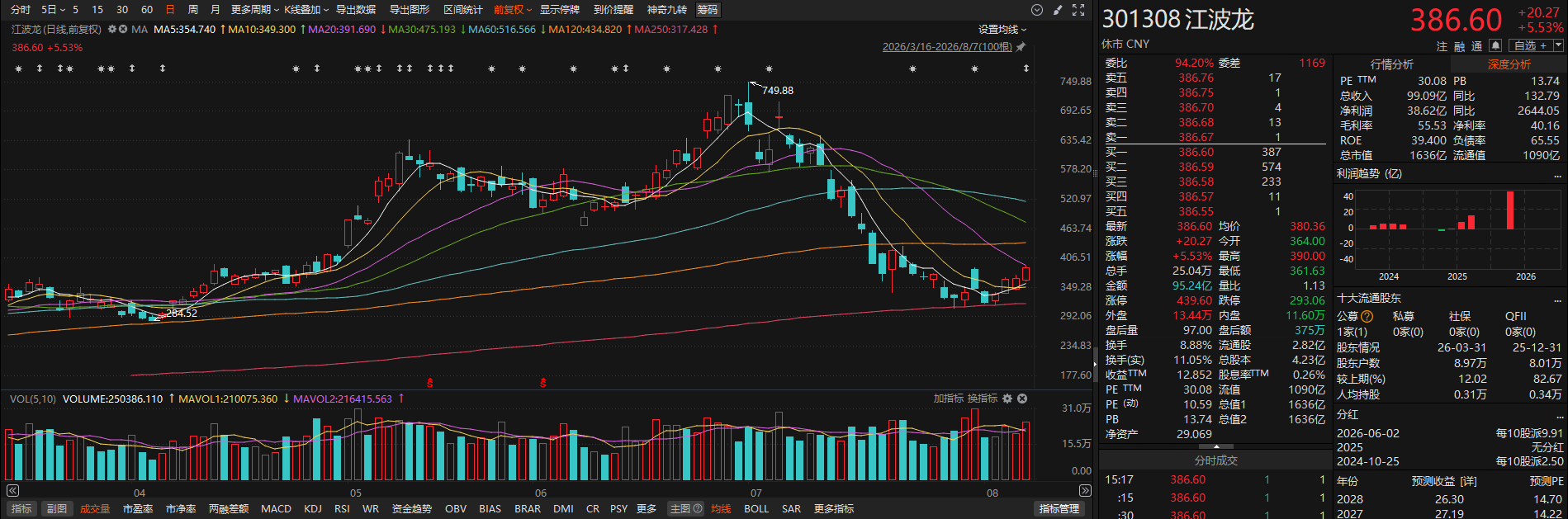Click the tall red 2026 profit bar
This screenshot has height=519, width=1568.
(1510, 210)
